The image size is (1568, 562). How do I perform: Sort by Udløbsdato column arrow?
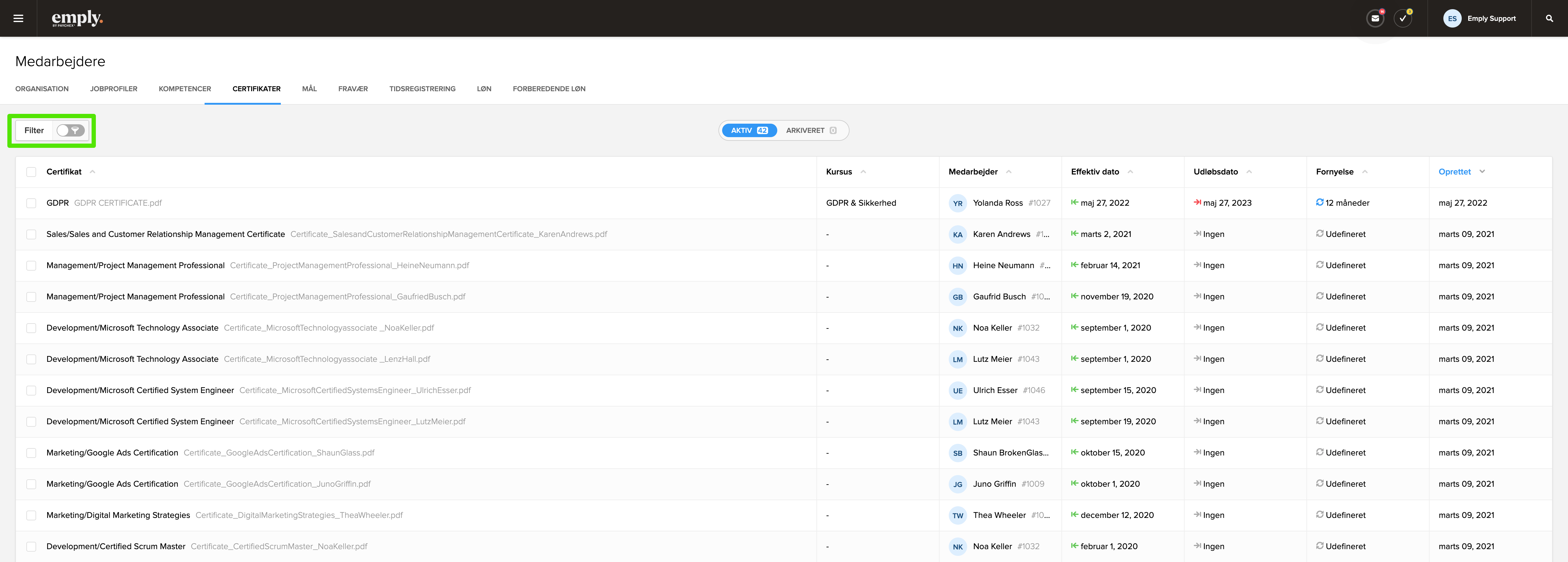[x=1249, y=171]
